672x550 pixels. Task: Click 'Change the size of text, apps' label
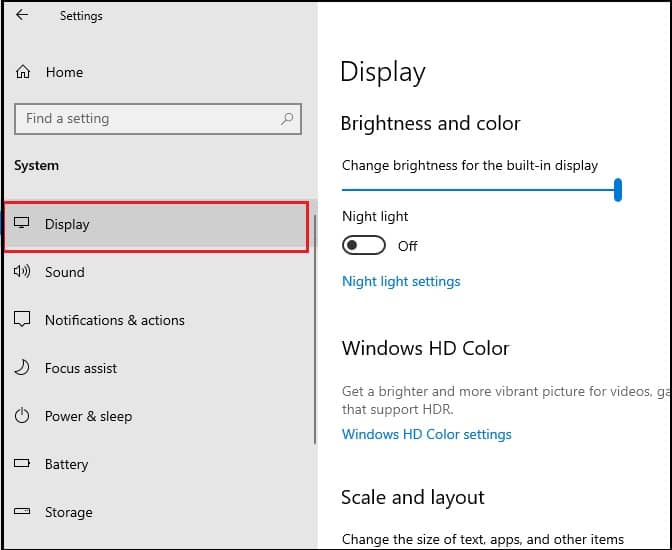click(483, 539)
